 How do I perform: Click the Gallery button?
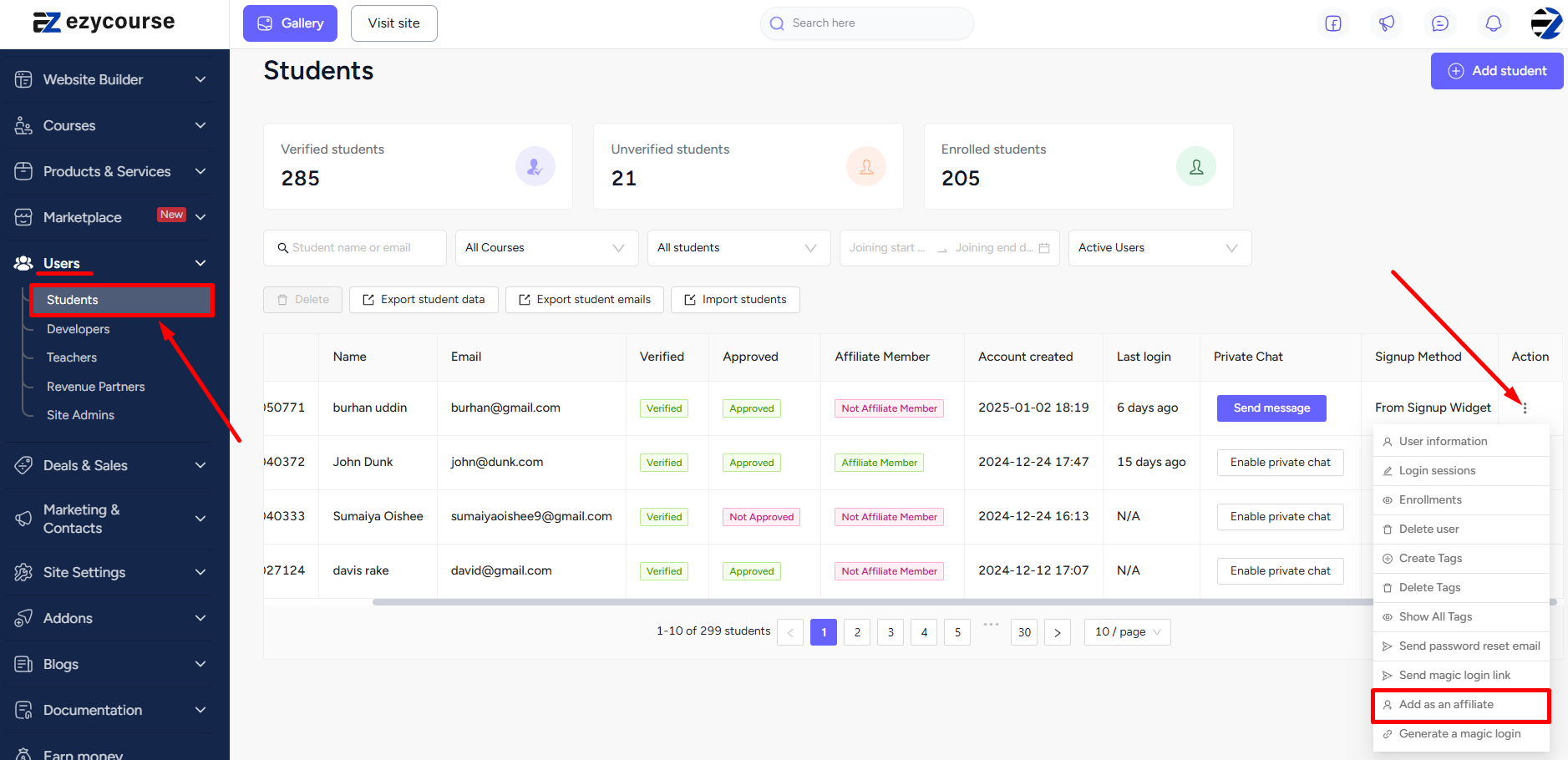(x=290, y=23)
